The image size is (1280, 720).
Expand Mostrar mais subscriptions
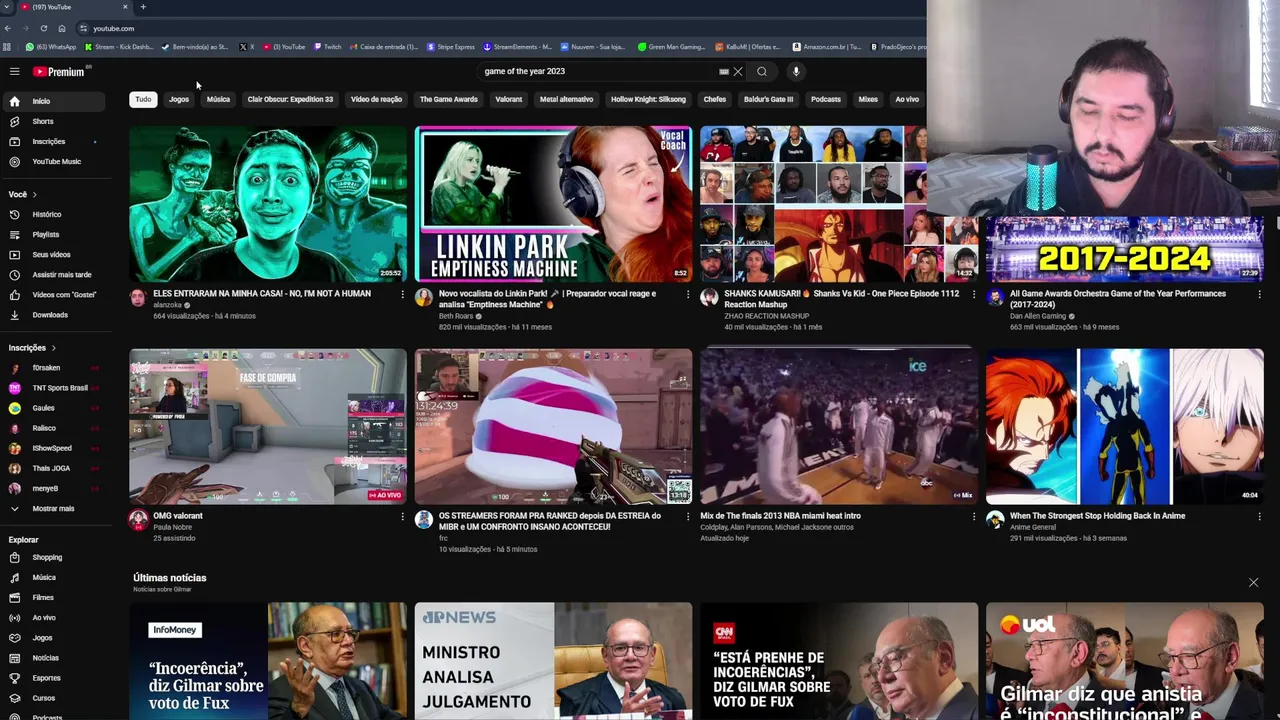coord(53,508)
